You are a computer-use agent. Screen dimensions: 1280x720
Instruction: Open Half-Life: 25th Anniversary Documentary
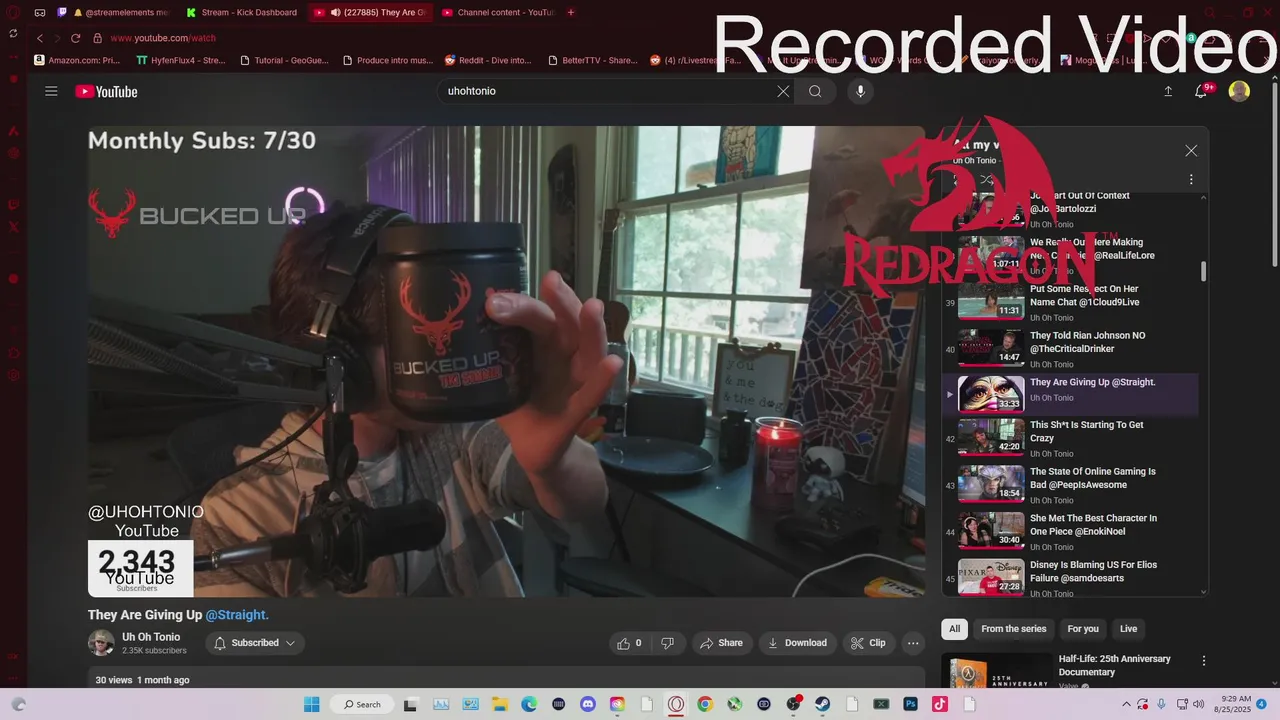[x=1114, y=665]
